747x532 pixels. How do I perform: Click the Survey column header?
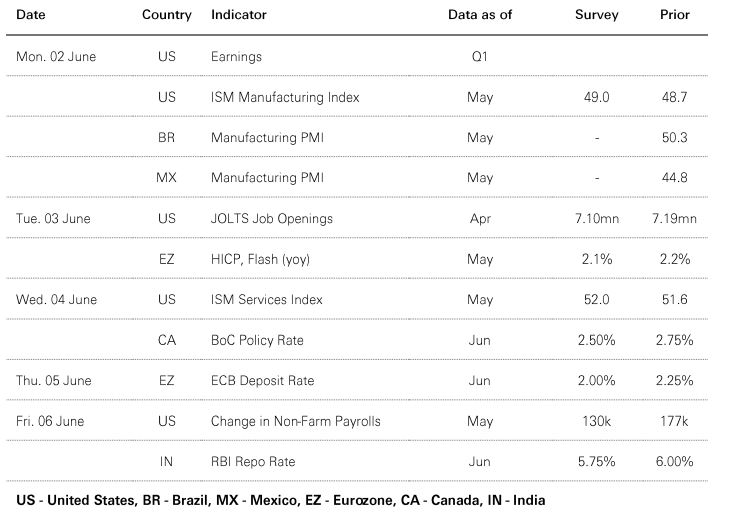coord(596,15)
